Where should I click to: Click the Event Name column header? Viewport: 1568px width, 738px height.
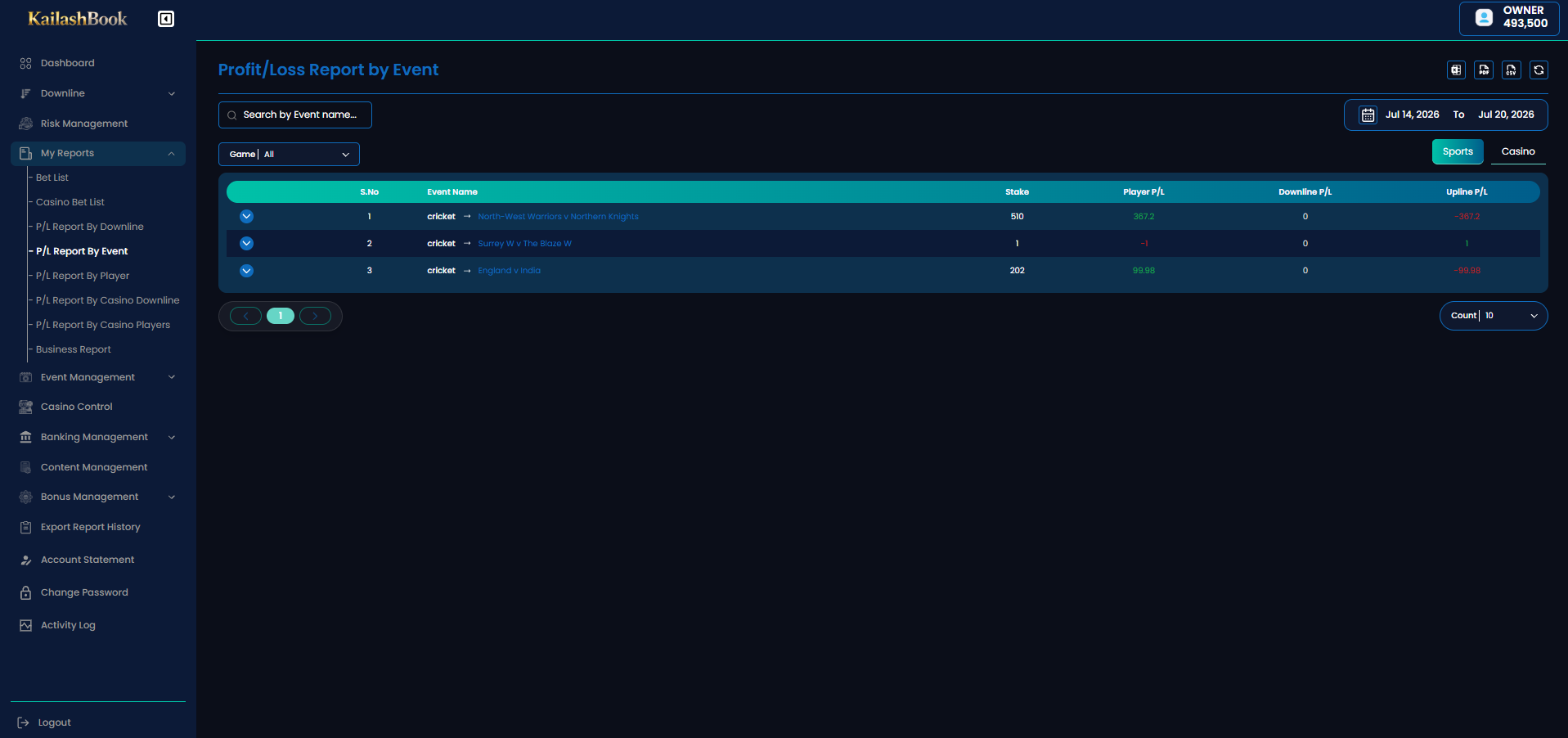[x=452, y=192]
